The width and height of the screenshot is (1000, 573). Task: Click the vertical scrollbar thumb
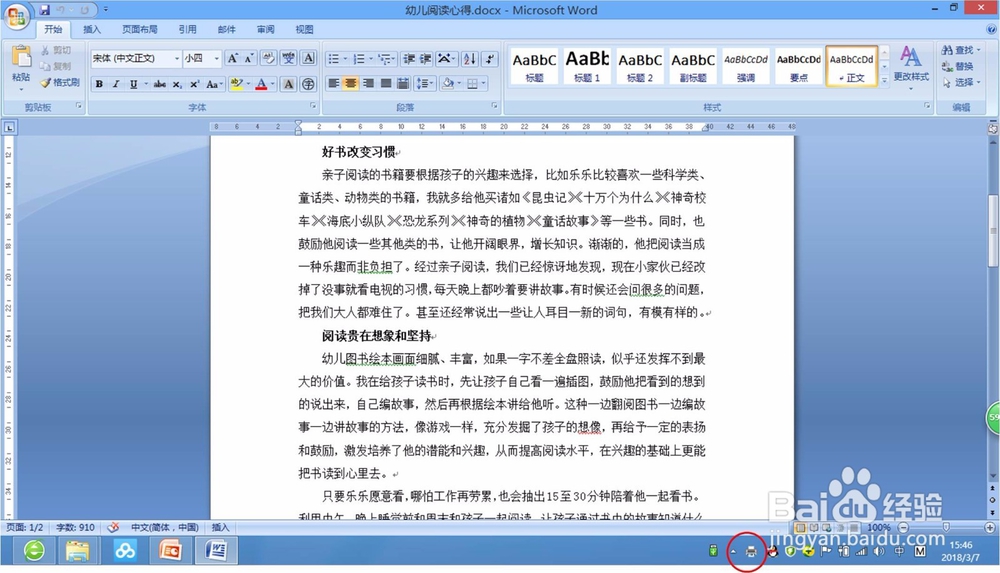993,231
